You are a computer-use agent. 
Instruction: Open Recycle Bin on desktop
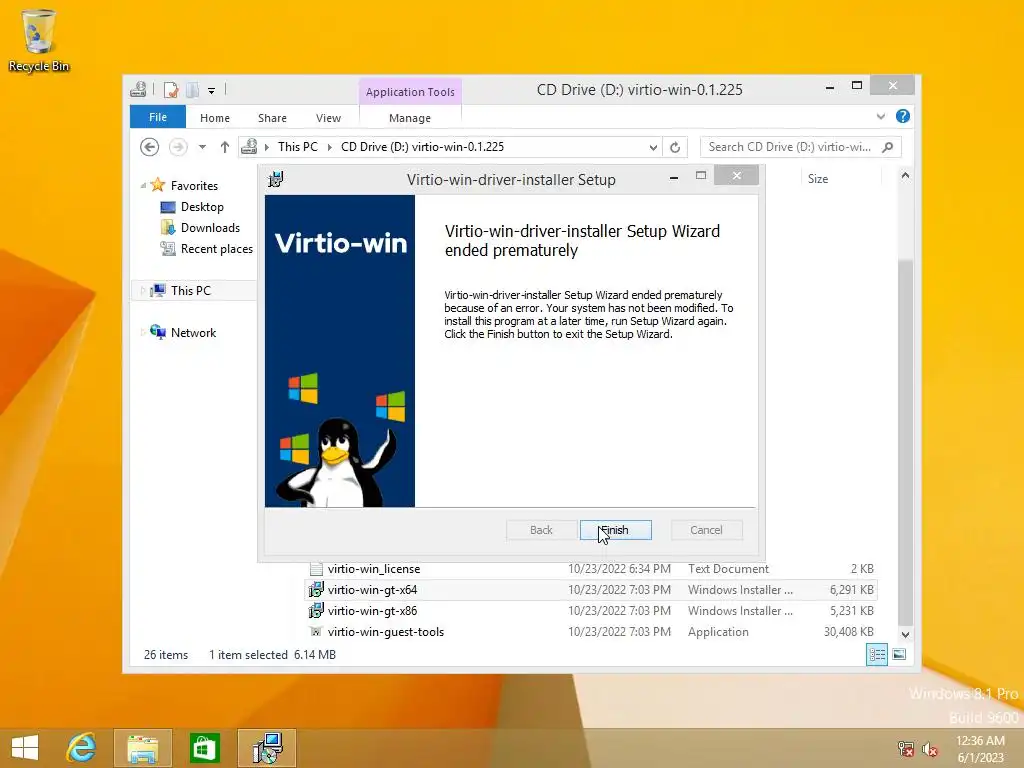(39, 40)
